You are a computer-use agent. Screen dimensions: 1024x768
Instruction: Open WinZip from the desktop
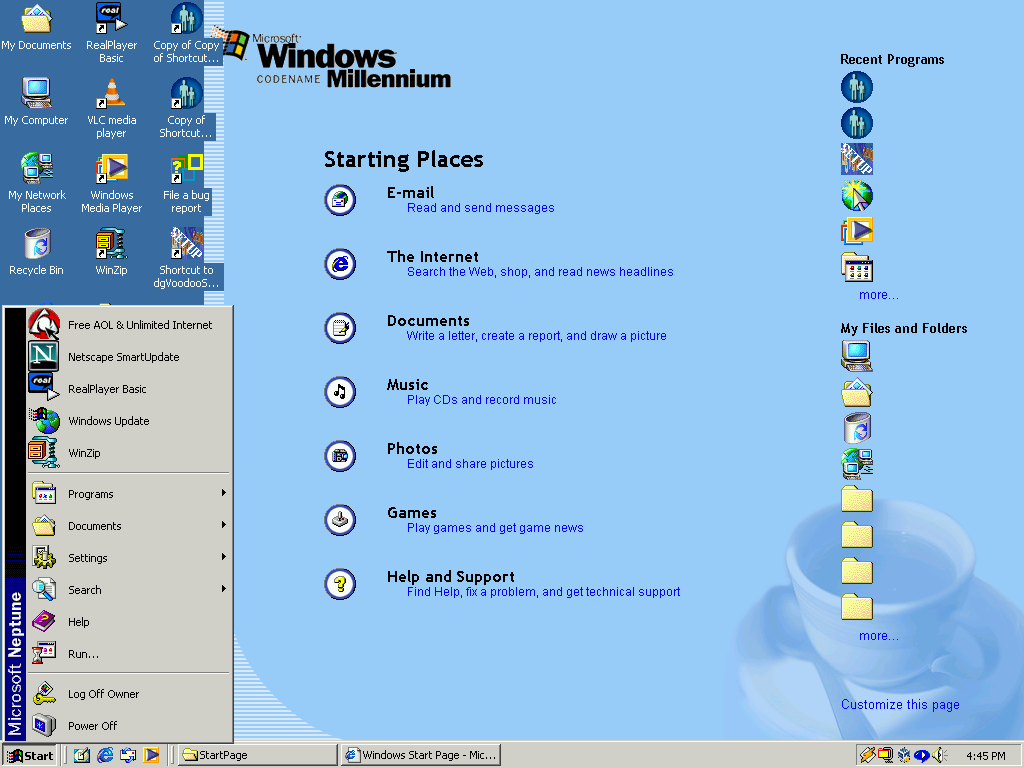coord(110,244)
